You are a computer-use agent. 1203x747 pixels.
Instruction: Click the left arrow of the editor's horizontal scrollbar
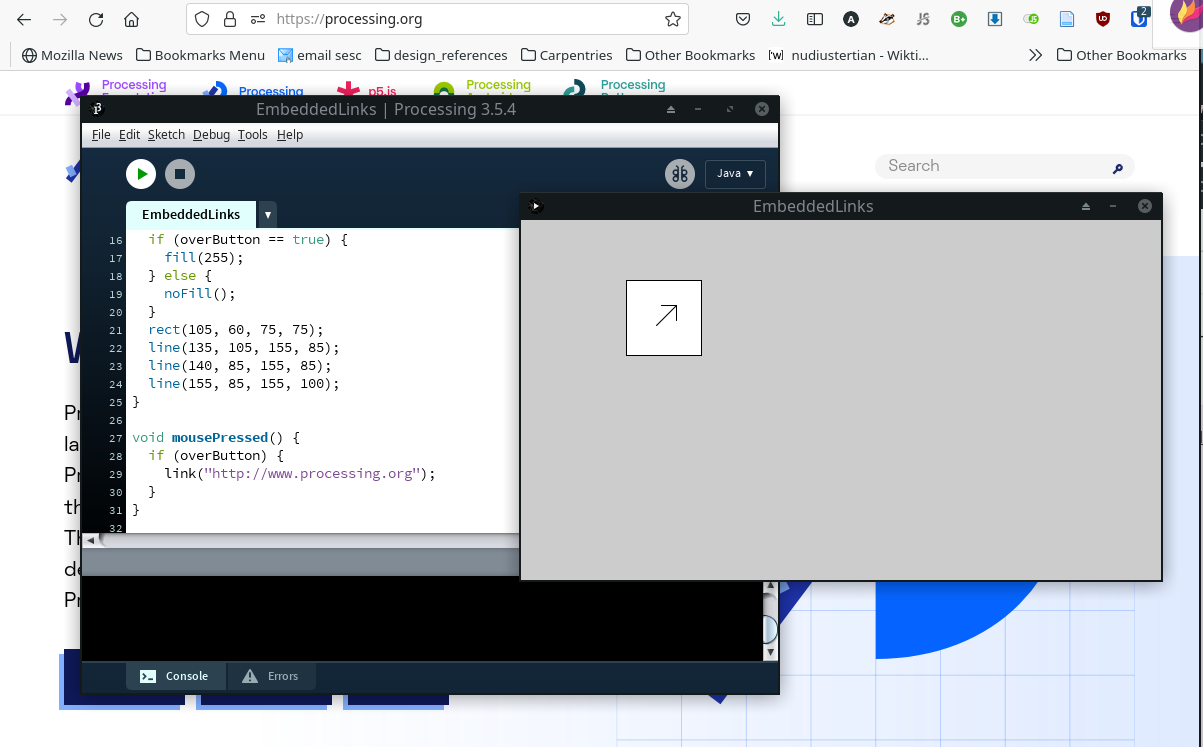click(90, 540)
